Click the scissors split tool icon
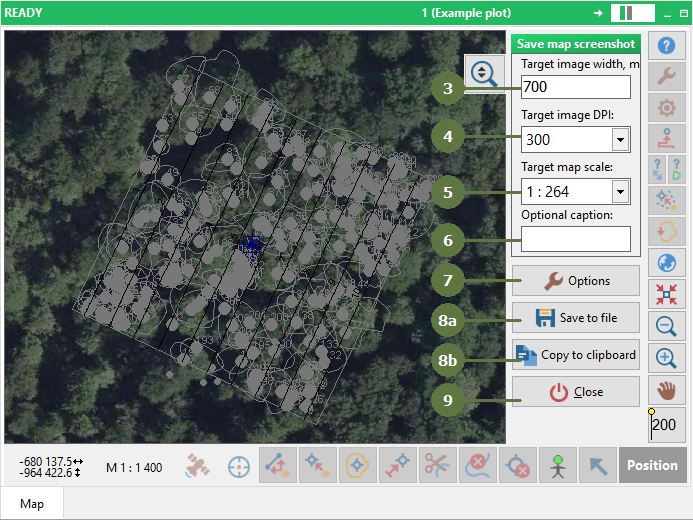Image resolution: width=693 pixels, height=520 pixels. (x=438, y=466)
